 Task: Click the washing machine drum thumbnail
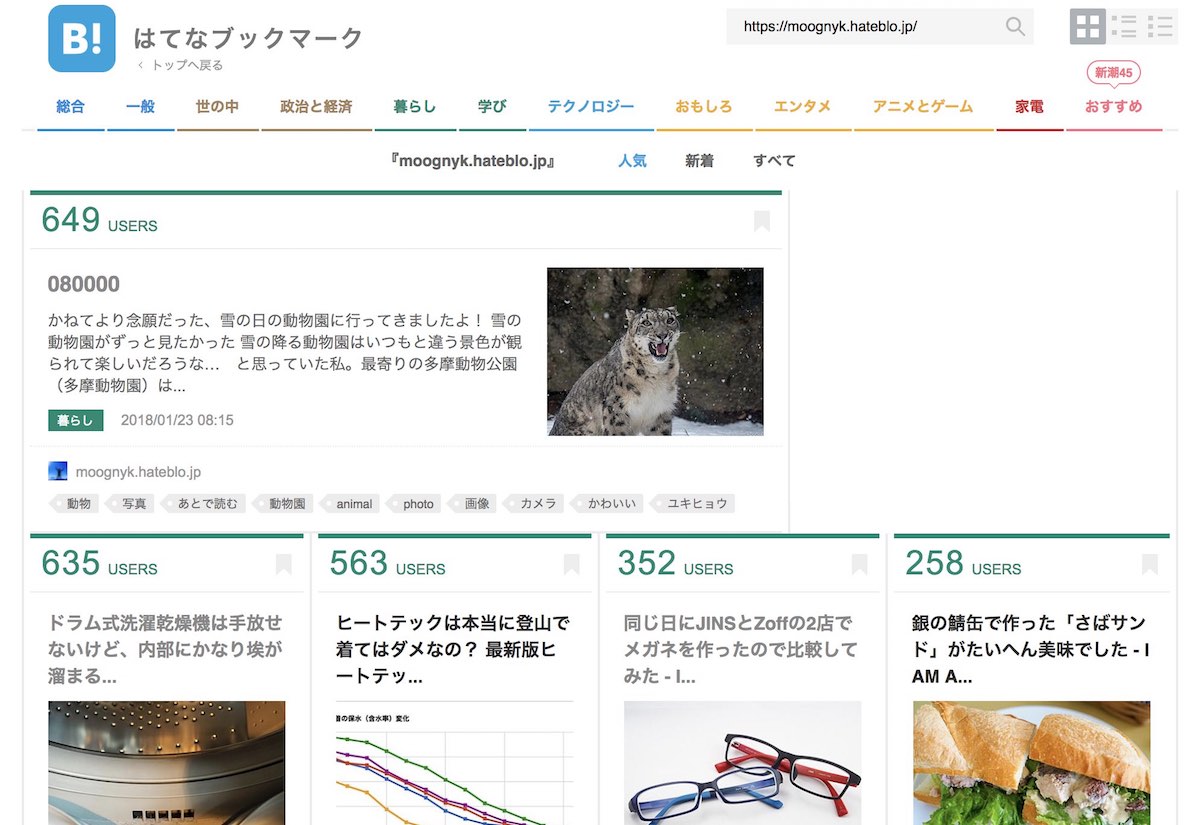(167, 762)
